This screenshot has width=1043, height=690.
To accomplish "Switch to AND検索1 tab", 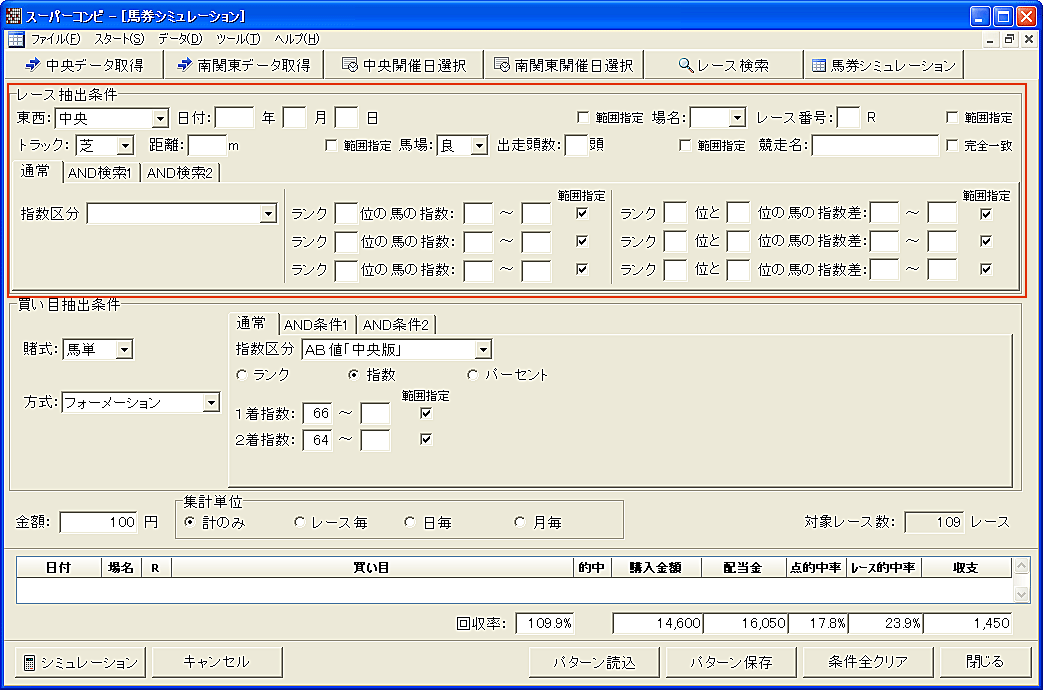I will point(100,173).
